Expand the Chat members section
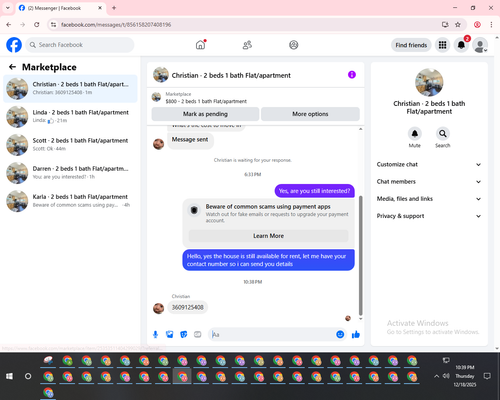The height and width of the screenshot is (400, 500). [429, 182]
